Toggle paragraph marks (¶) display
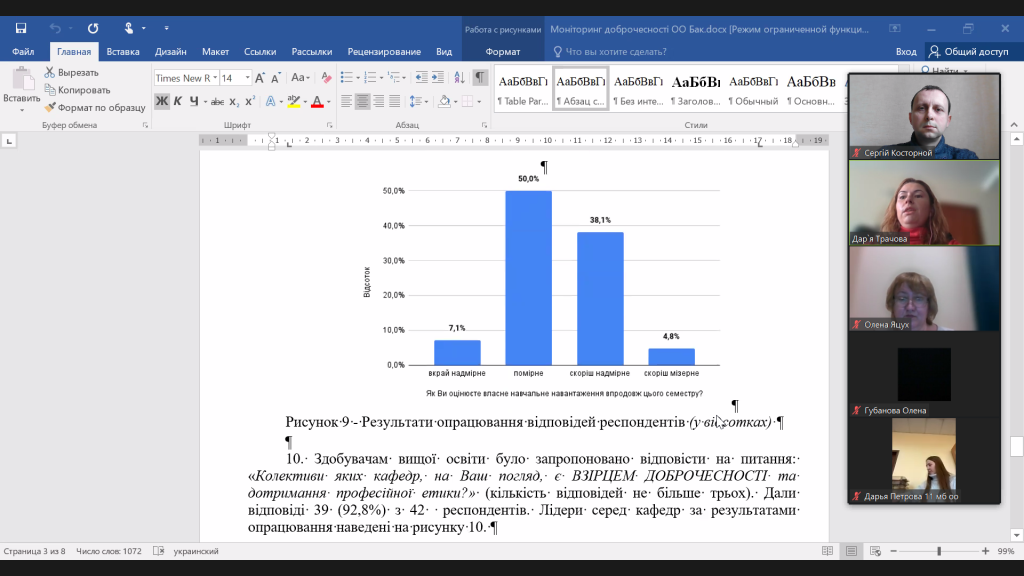This screenshot has height=576, width=1024. coord(481,78)
